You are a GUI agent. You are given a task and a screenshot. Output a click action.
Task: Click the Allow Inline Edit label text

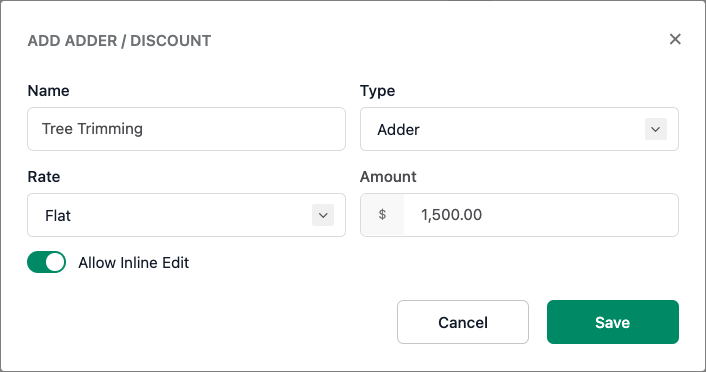point(134,263)
